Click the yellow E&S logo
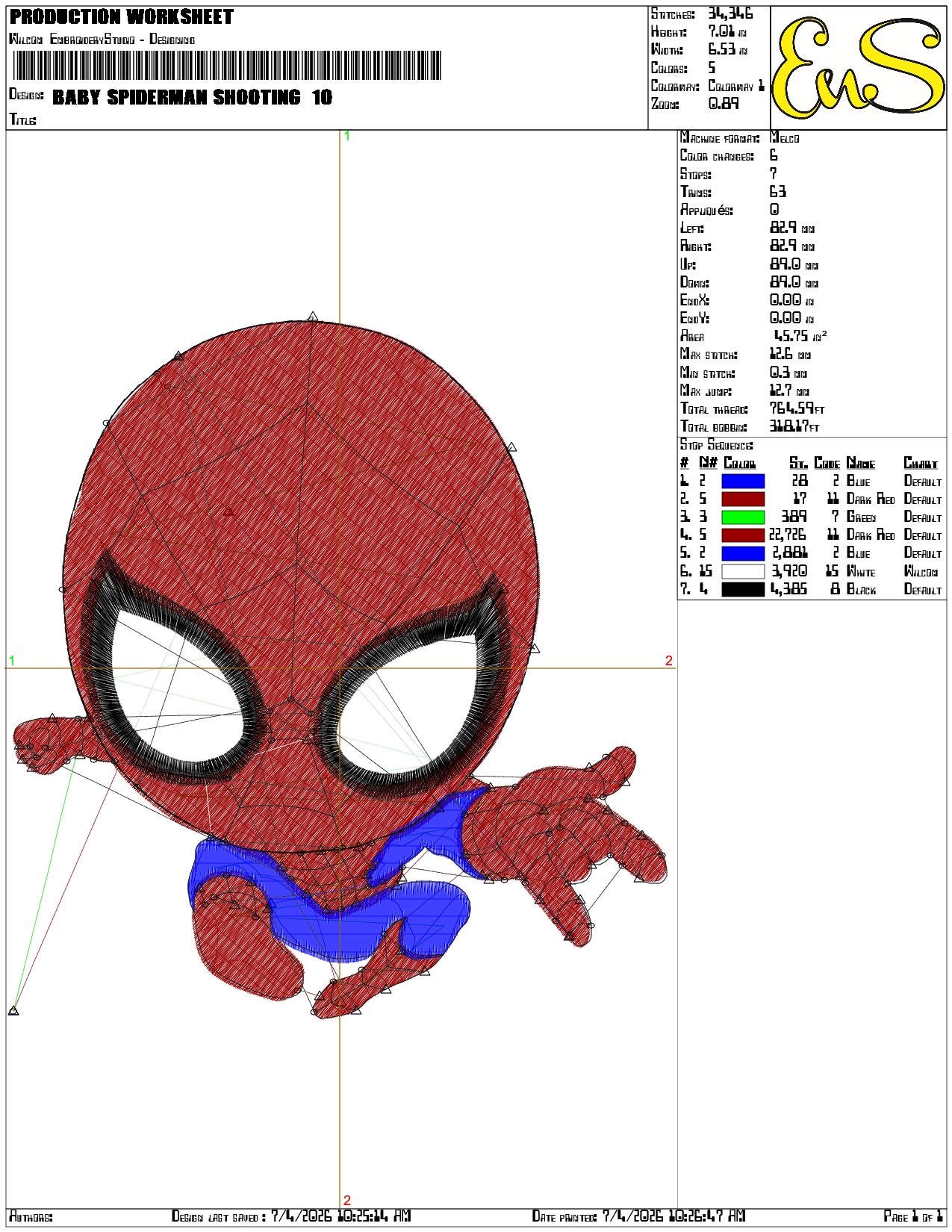 point(858,68)
